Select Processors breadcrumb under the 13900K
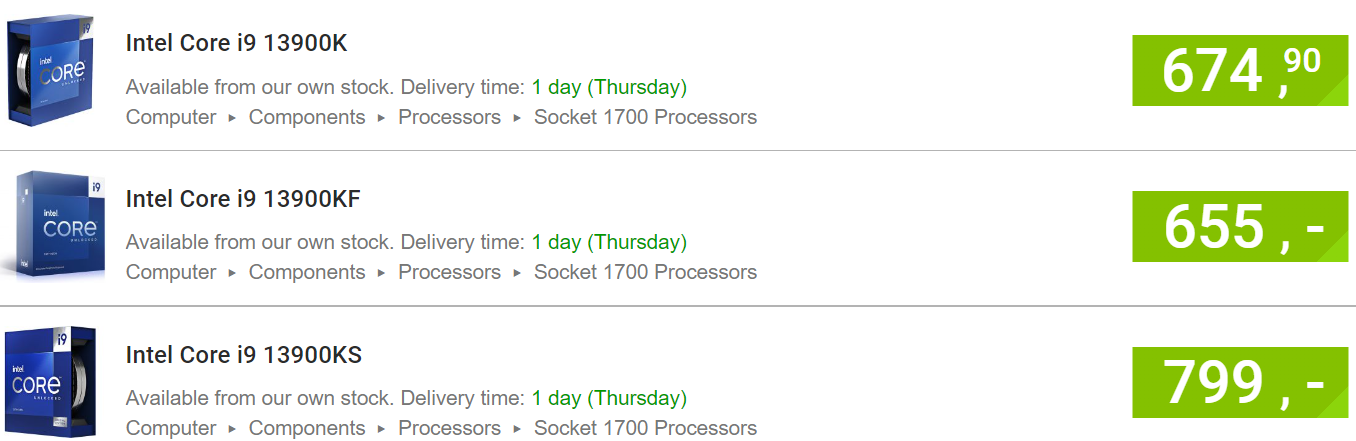 [x=449, y=117]
